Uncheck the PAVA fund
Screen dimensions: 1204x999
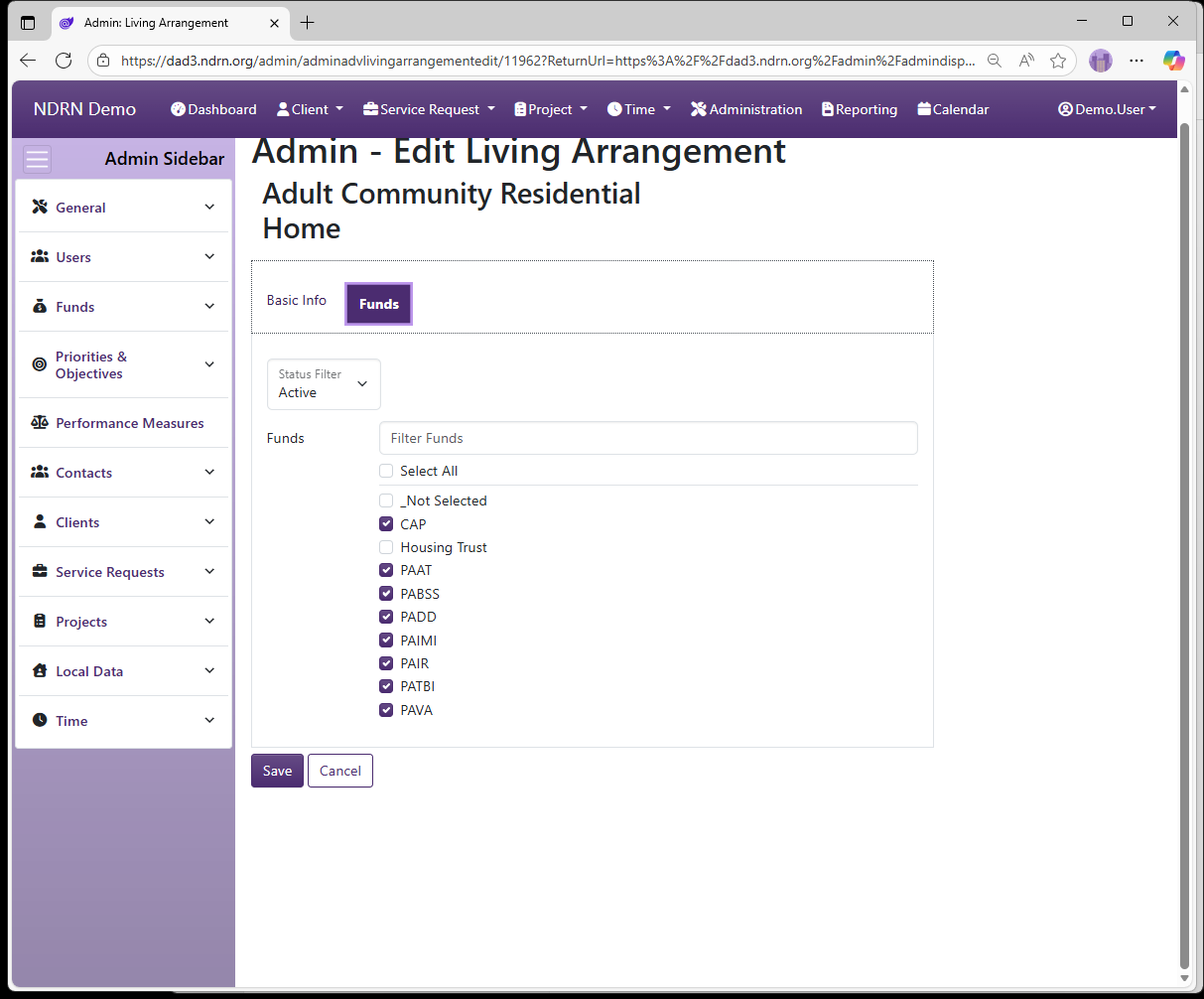386,710
